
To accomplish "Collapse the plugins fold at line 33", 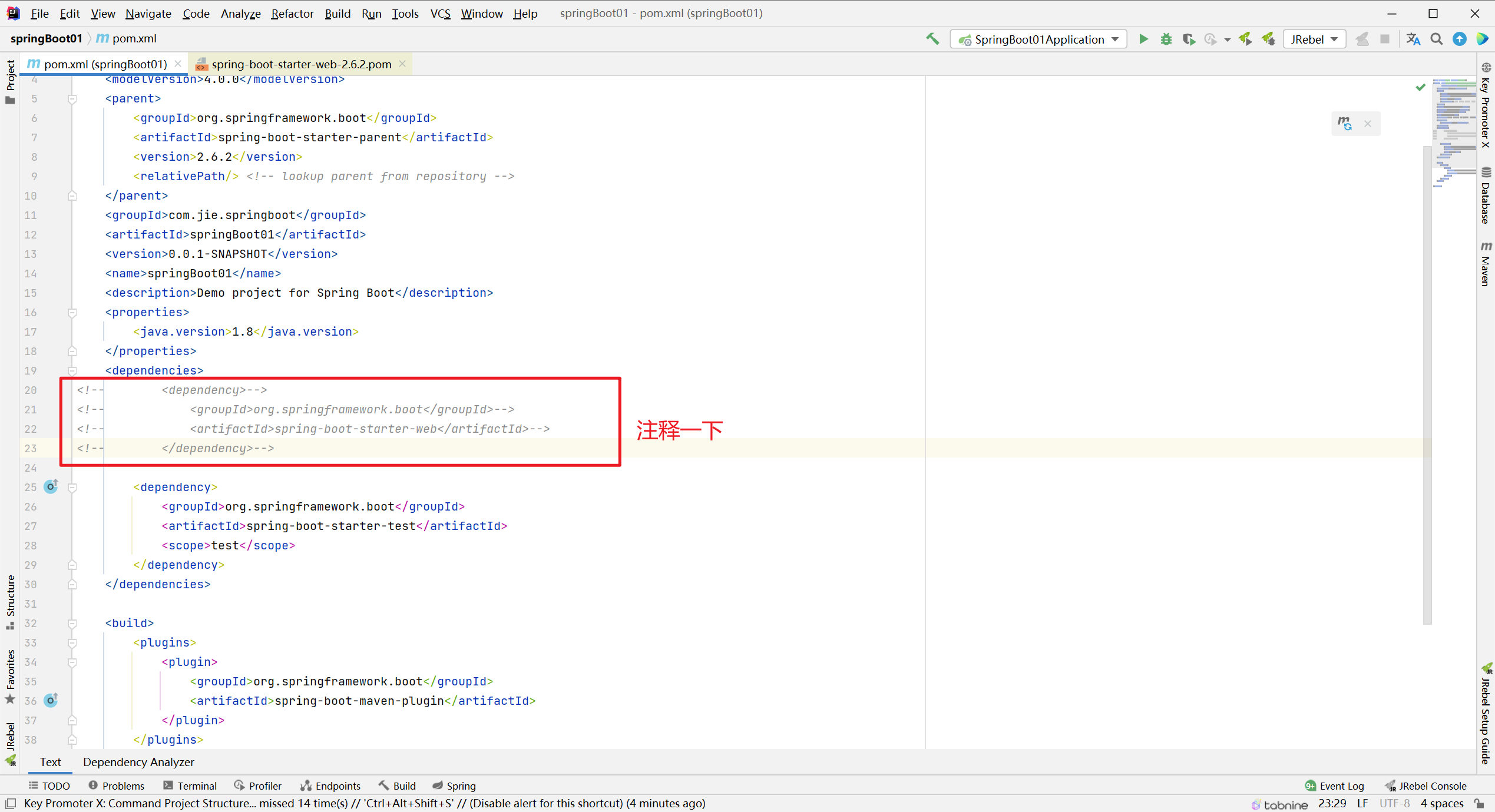I will [x=72, y=643].
